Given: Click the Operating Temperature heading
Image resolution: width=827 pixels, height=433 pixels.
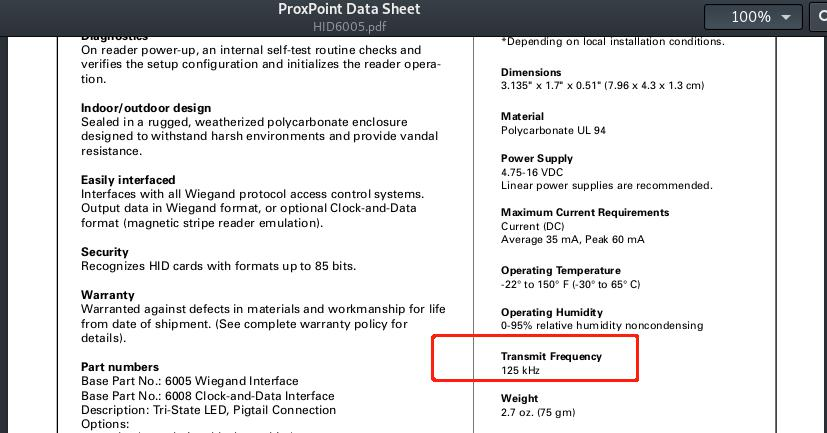Looking at the screenshot, I should tap(561, 271).
